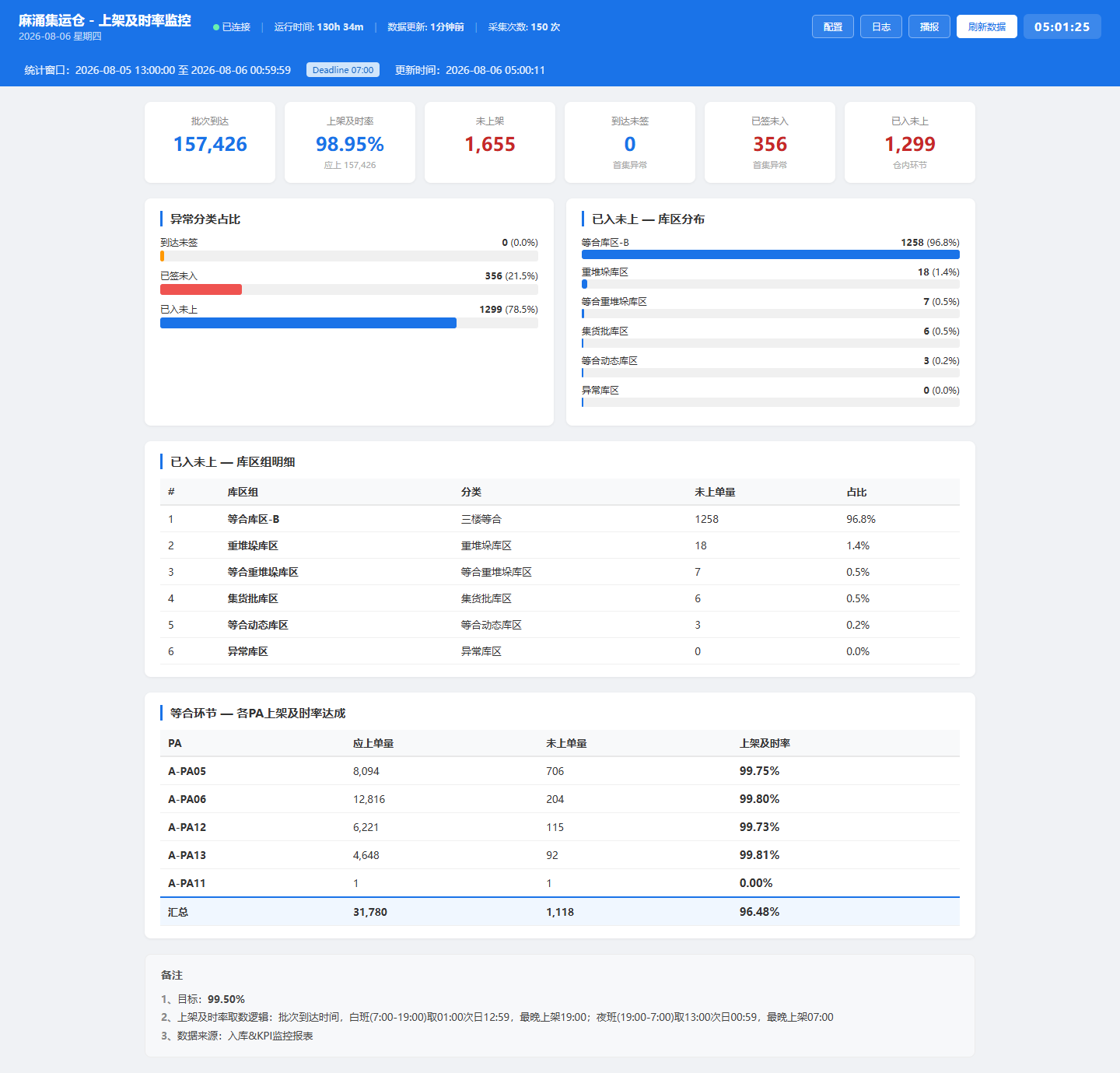
Task: Click the 统计窗口 date range text
Action: (158, 70)
